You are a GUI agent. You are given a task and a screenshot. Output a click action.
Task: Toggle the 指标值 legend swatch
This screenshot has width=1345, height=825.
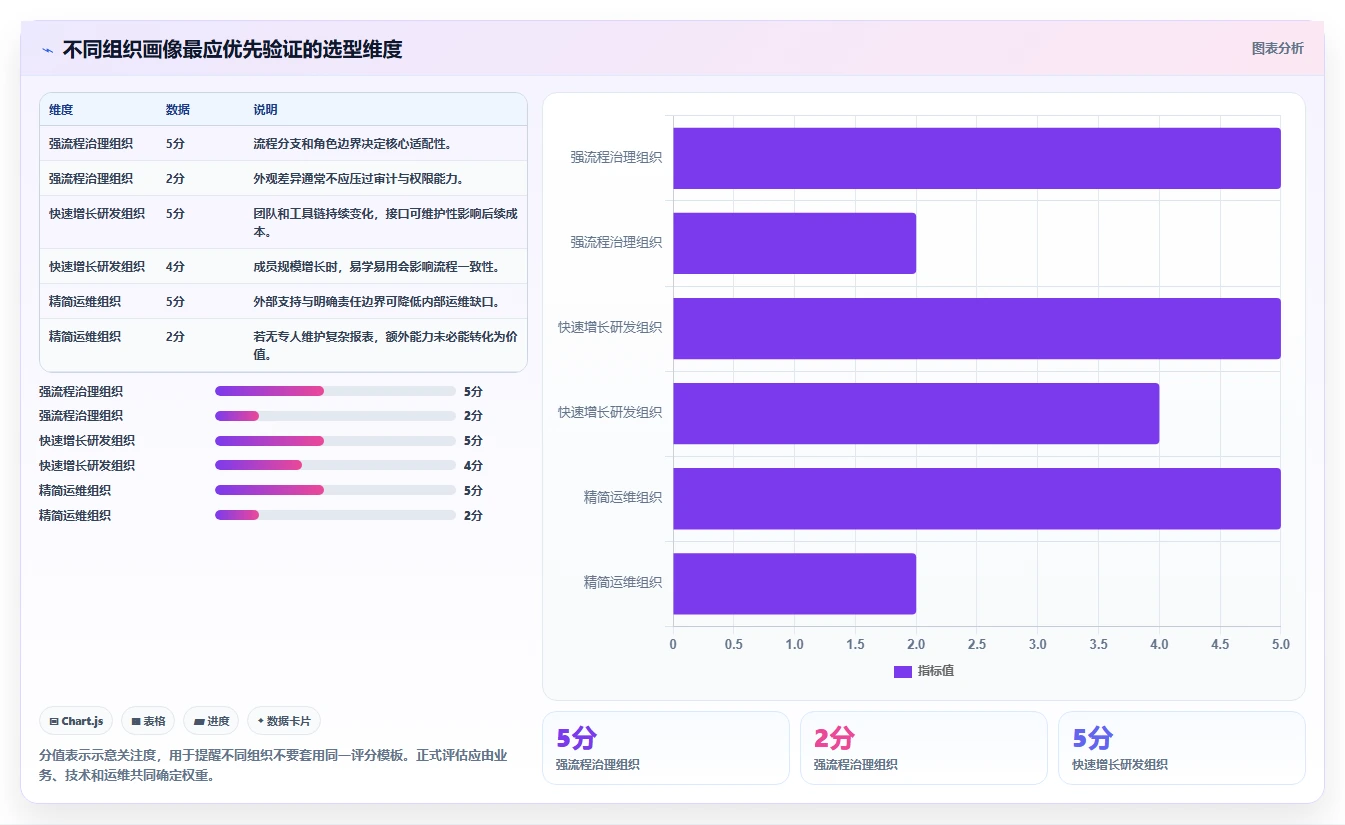pos(903,671)
